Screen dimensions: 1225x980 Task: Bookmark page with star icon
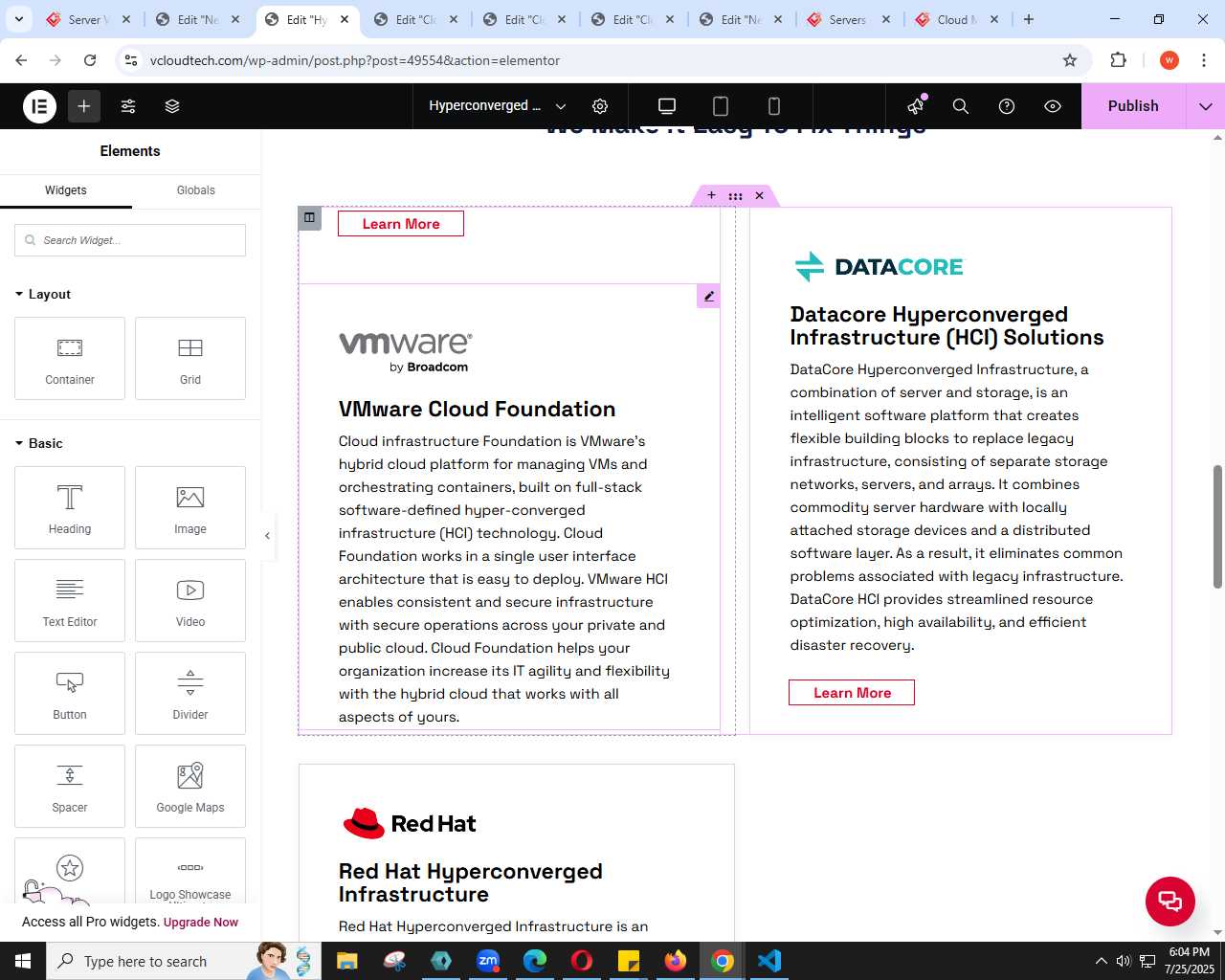pyautogui.click(x=1070, y=60)
